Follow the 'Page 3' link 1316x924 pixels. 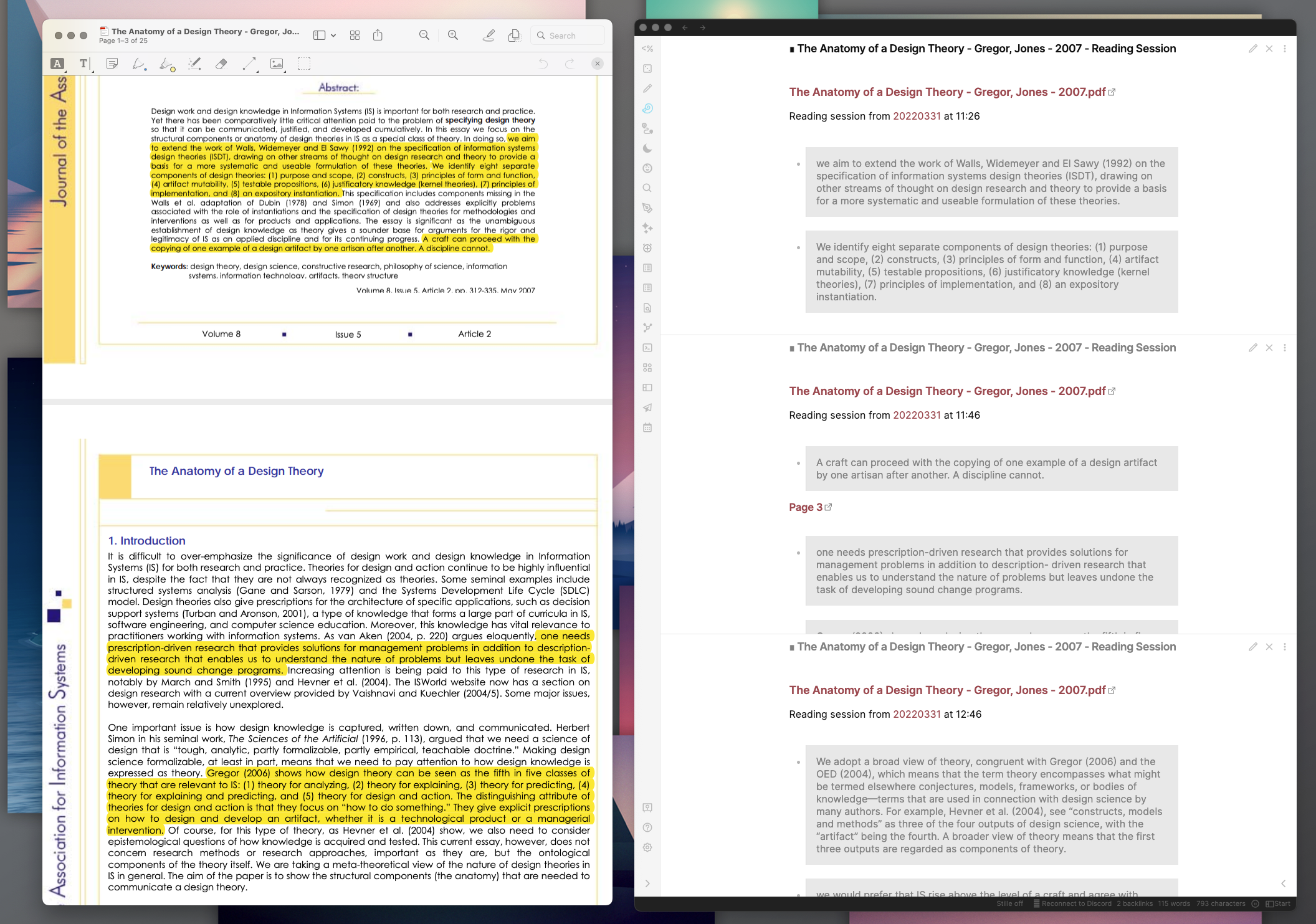(x=810, y=507)
